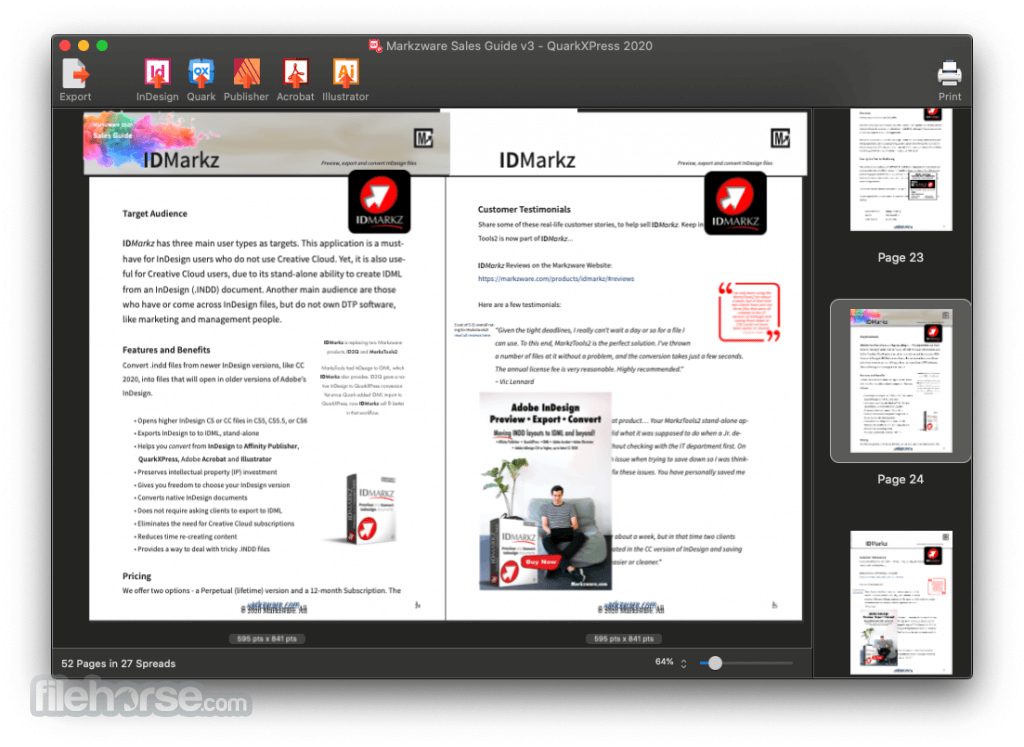Open in InDesign toolbar icon

tap(157, 73)
